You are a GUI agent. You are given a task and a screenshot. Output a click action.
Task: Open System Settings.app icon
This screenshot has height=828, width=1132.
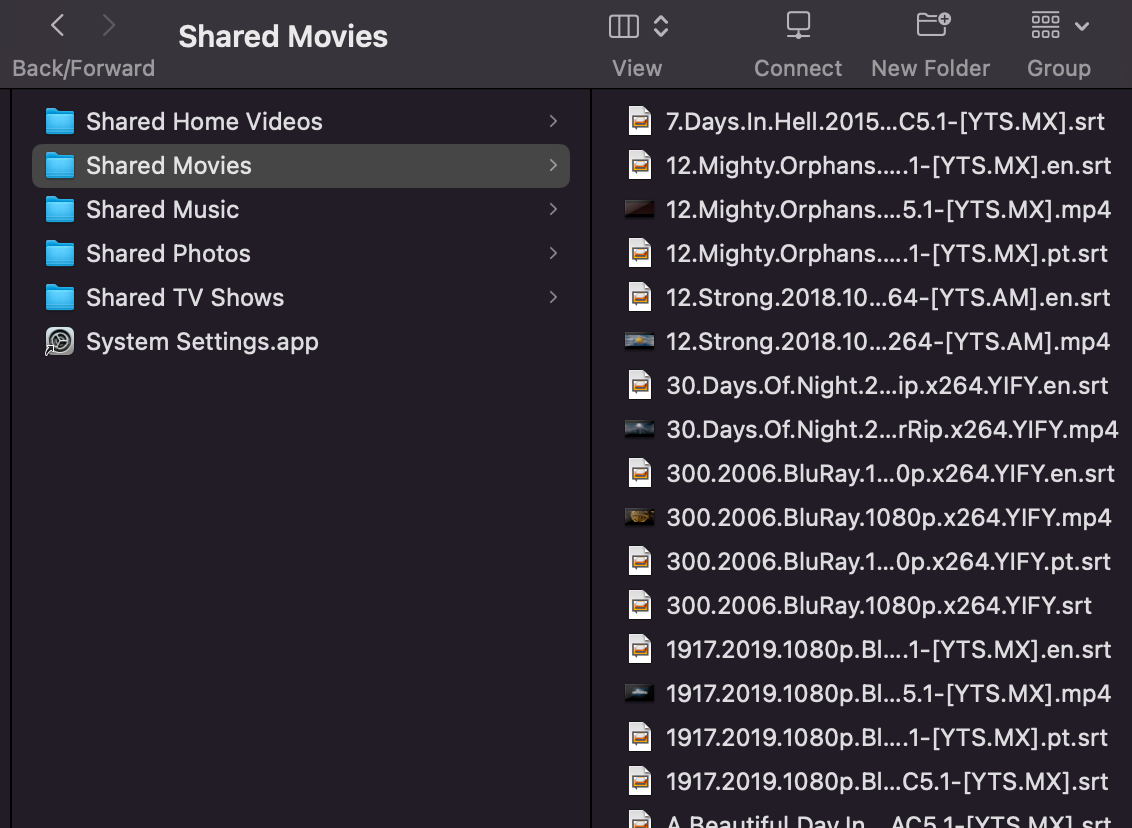[60, 342]
